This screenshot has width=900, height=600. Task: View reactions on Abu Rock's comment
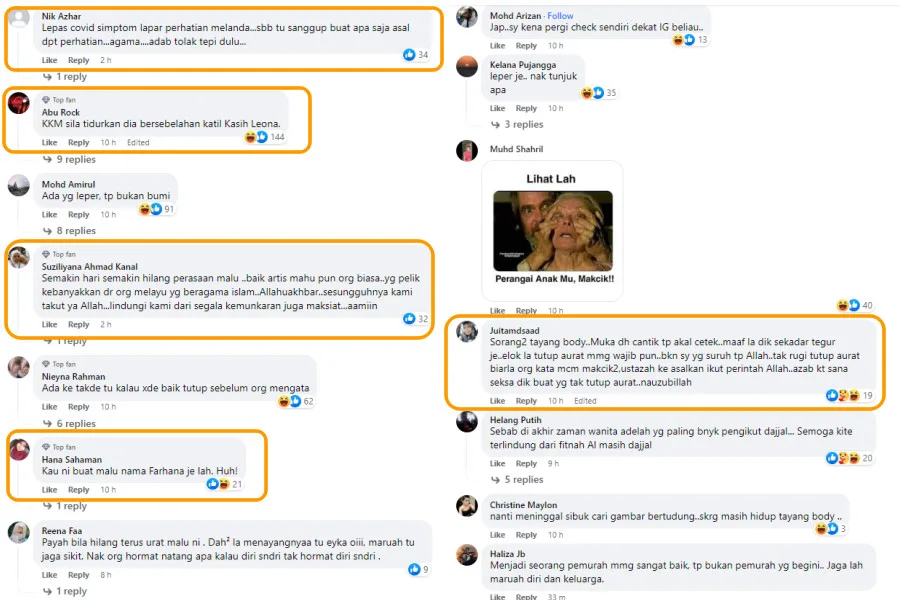click(264, 137)
